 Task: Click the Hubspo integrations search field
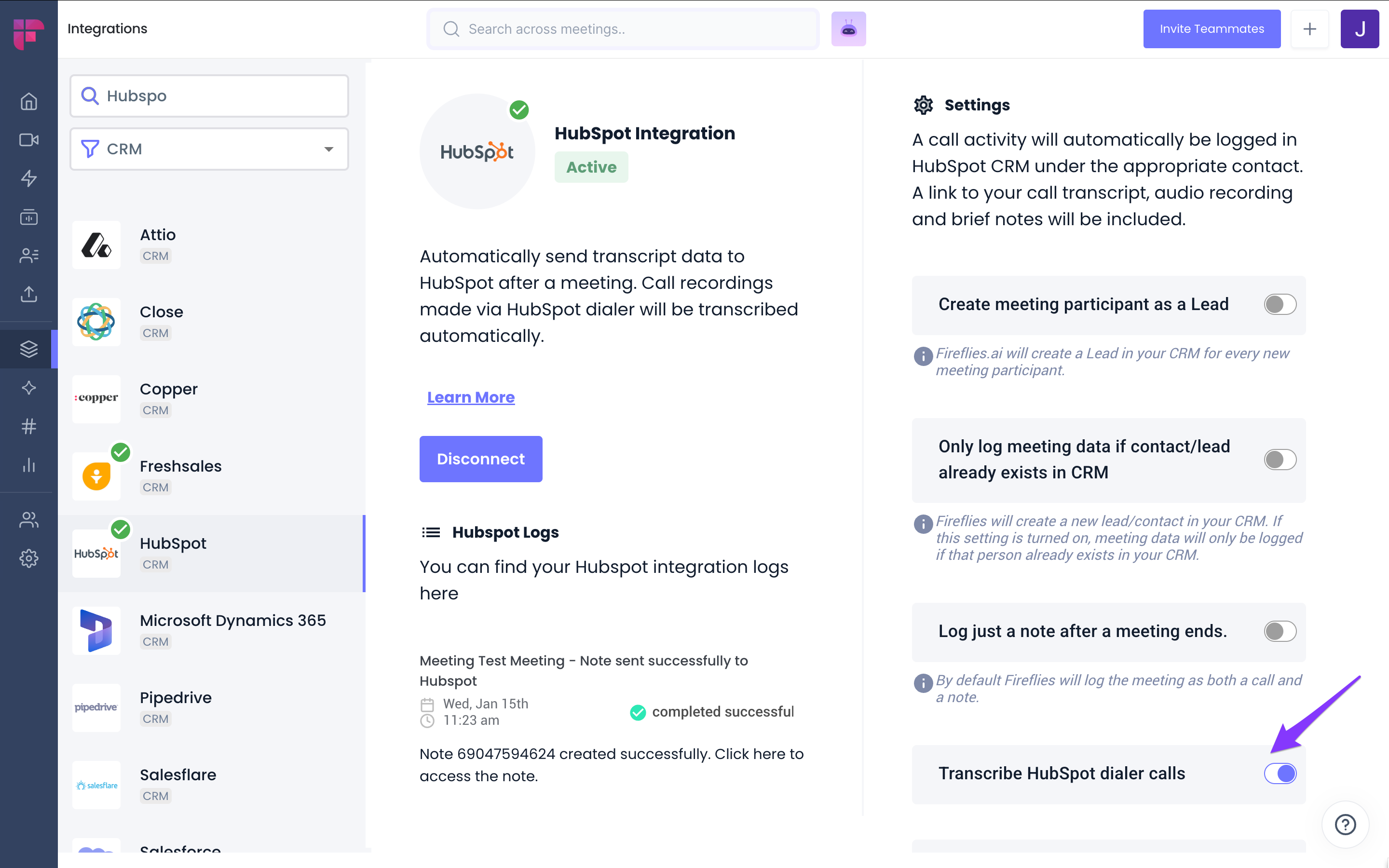tap(209, 96)
